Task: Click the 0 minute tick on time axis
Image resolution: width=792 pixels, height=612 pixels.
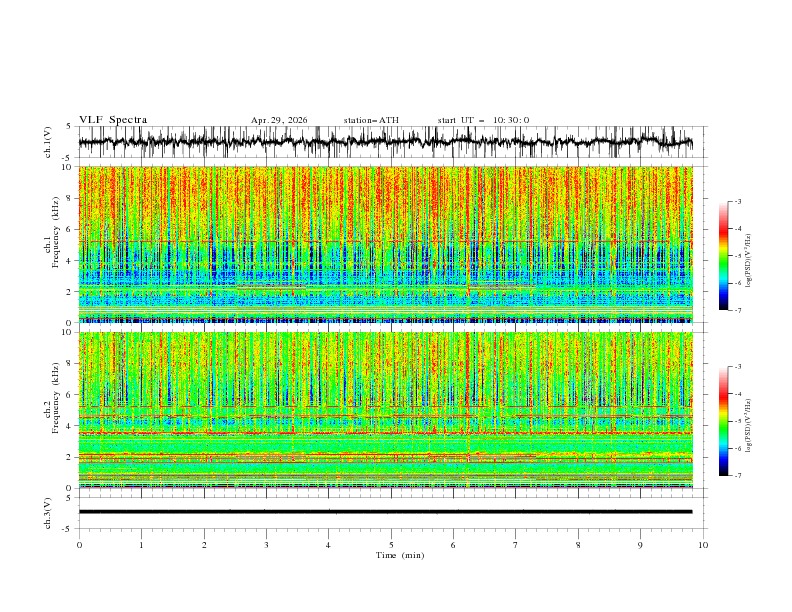Action: (x=79, y=545)
